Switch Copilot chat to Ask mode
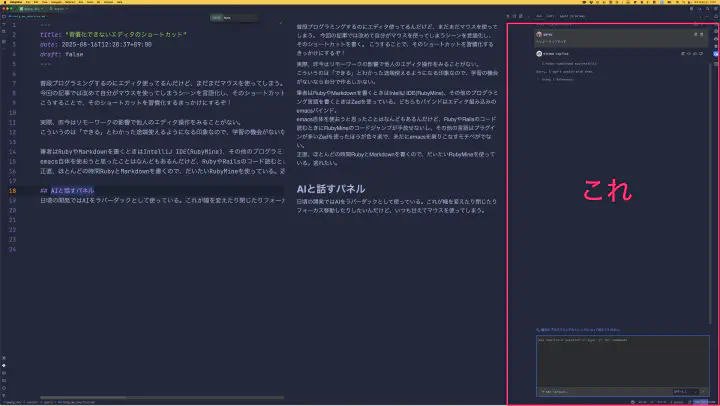 (539, 16)
